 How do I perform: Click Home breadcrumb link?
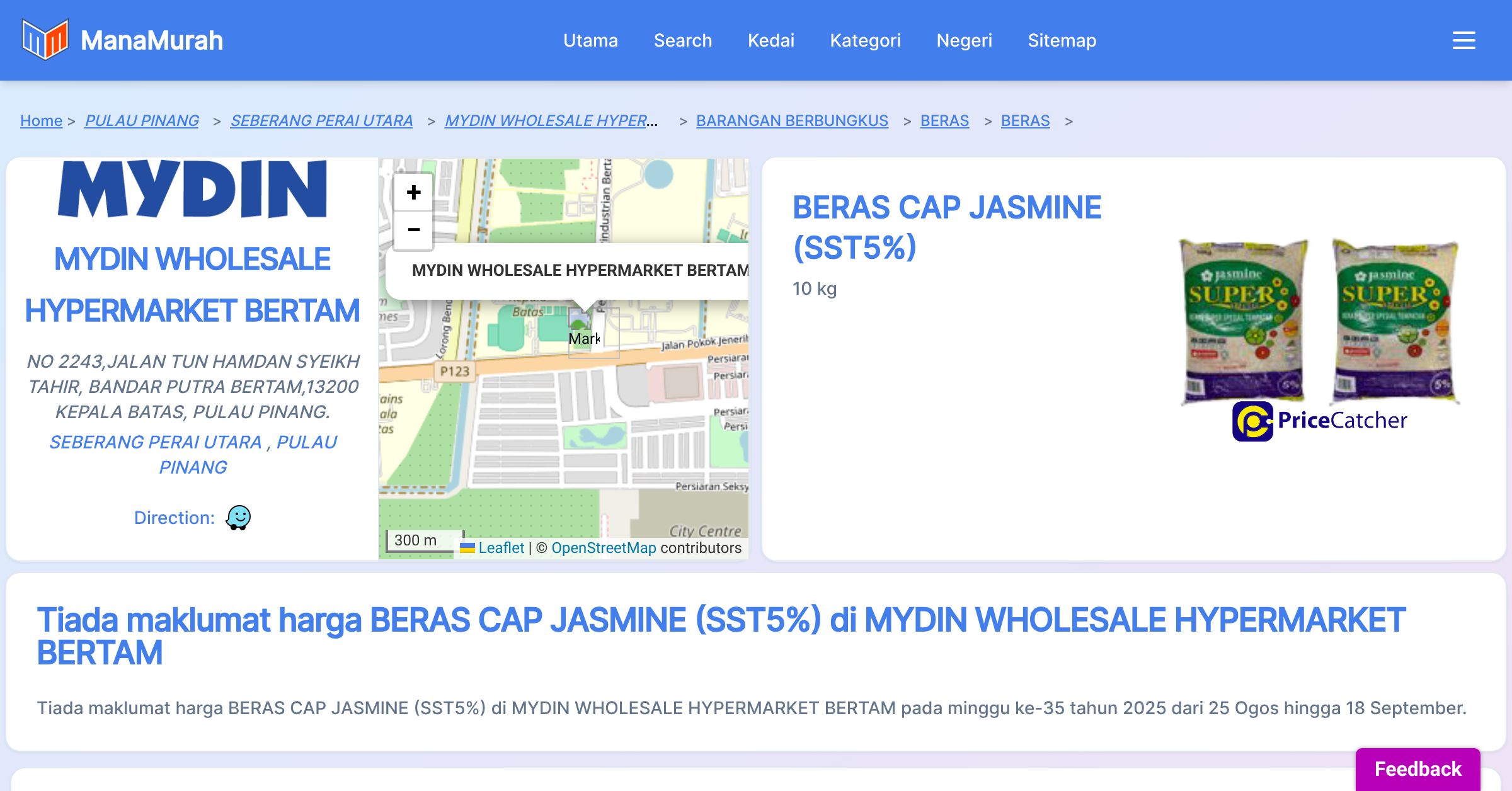(x=41, y=120)
